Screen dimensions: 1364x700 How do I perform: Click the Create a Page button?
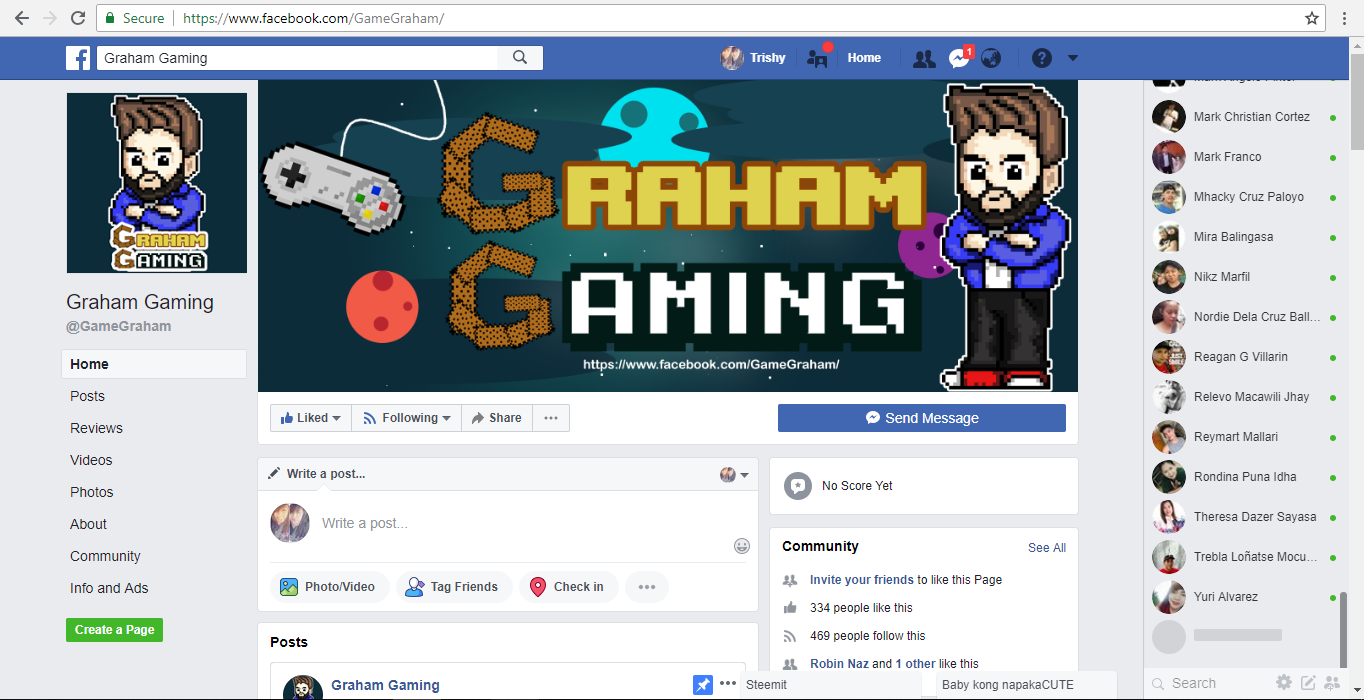pyautogui.click(x=114, y=630)
